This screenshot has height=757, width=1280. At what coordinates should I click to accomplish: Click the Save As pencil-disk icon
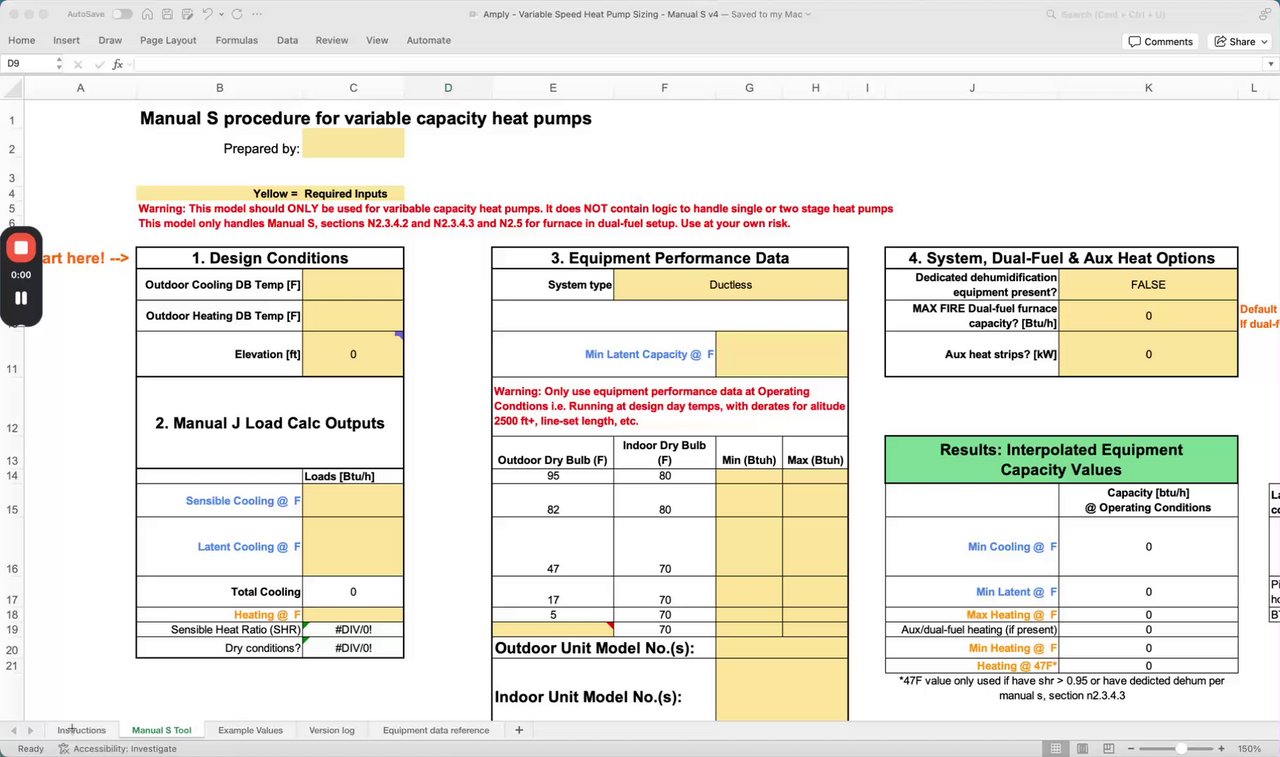coord(185,14)
